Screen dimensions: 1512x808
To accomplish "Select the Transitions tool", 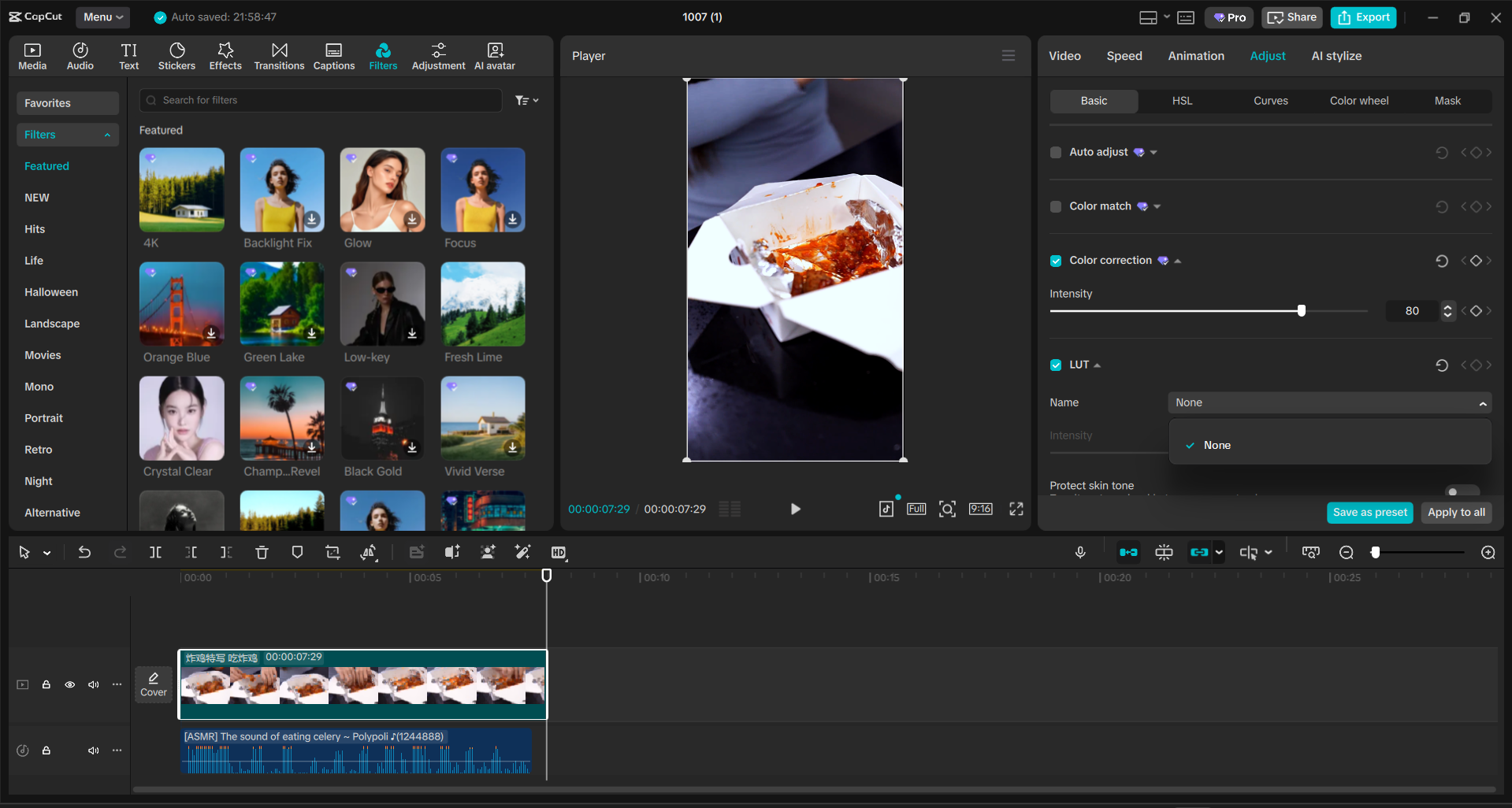I will point(279,55).
